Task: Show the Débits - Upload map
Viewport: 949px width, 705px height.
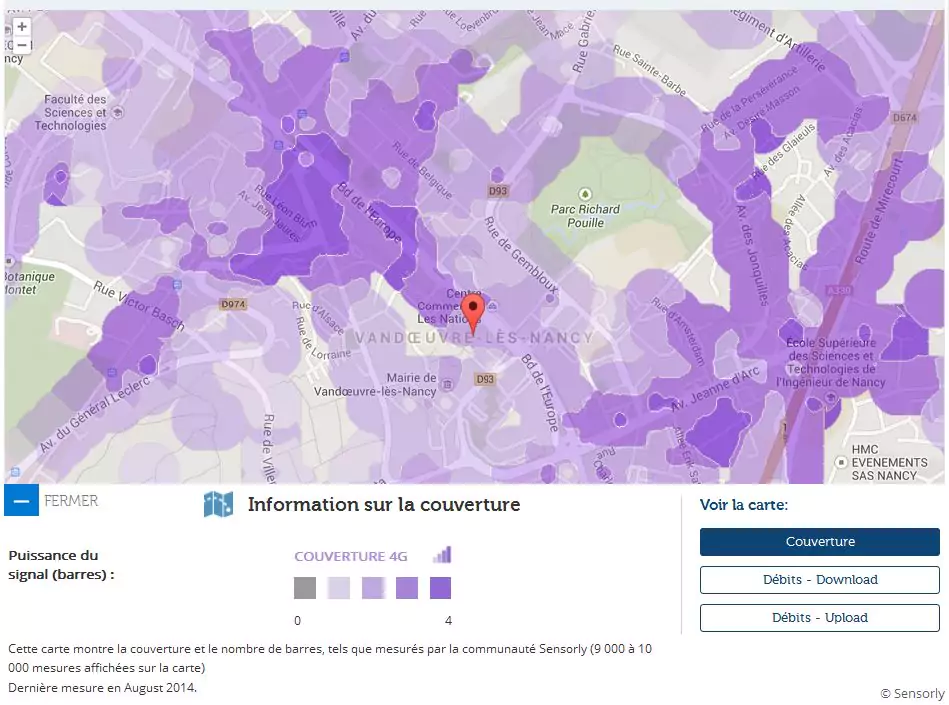Action: [x=819, y=618]
